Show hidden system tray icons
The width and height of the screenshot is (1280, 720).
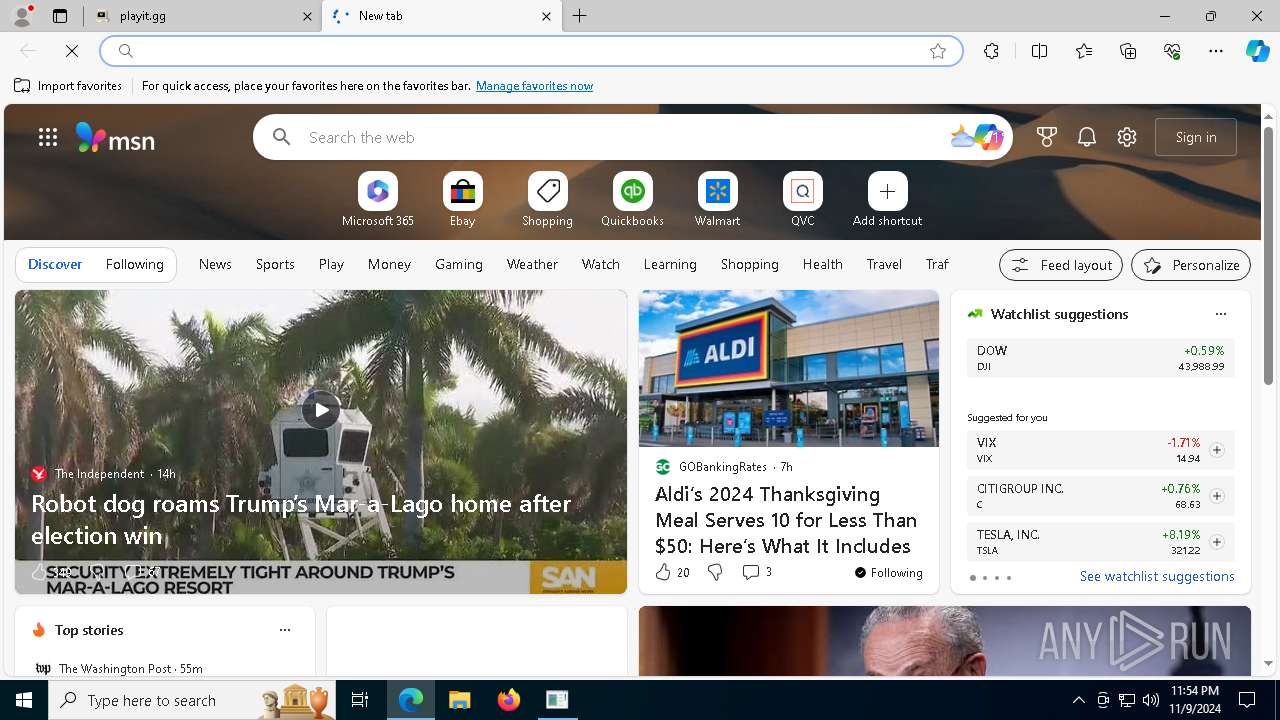[1078, 700]
